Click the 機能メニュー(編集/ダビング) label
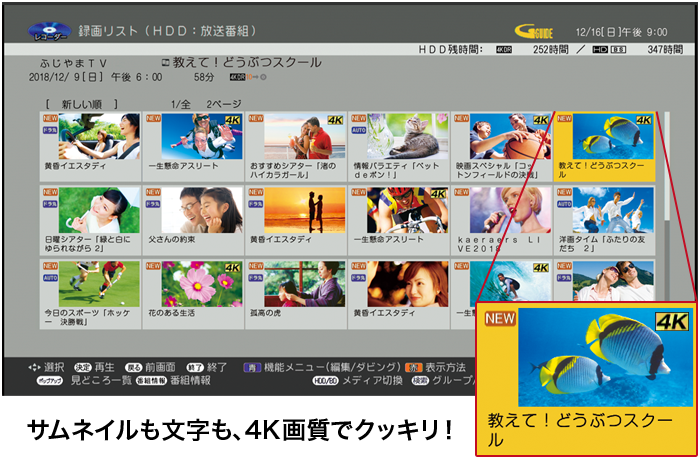700x460 pixels. [x=333, y=367]
